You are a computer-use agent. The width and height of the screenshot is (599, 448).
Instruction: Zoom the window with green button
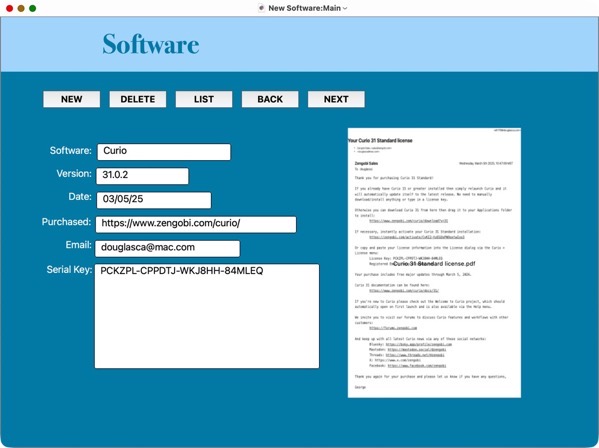tap(33, 8)
